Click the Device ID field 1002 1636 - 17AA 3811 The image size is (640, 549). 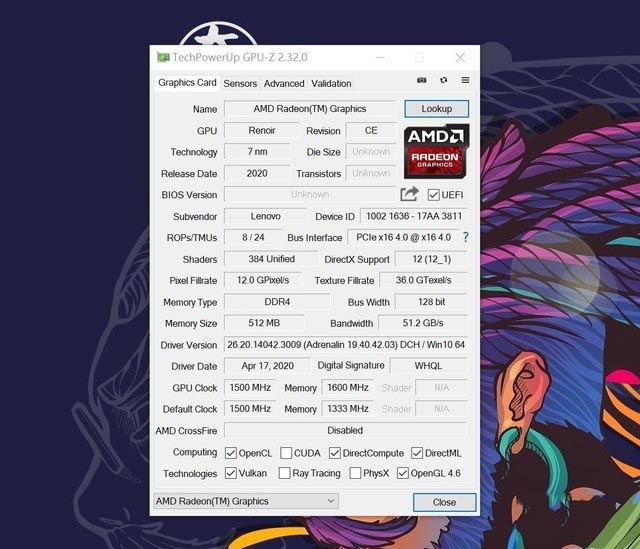(414, 216)
